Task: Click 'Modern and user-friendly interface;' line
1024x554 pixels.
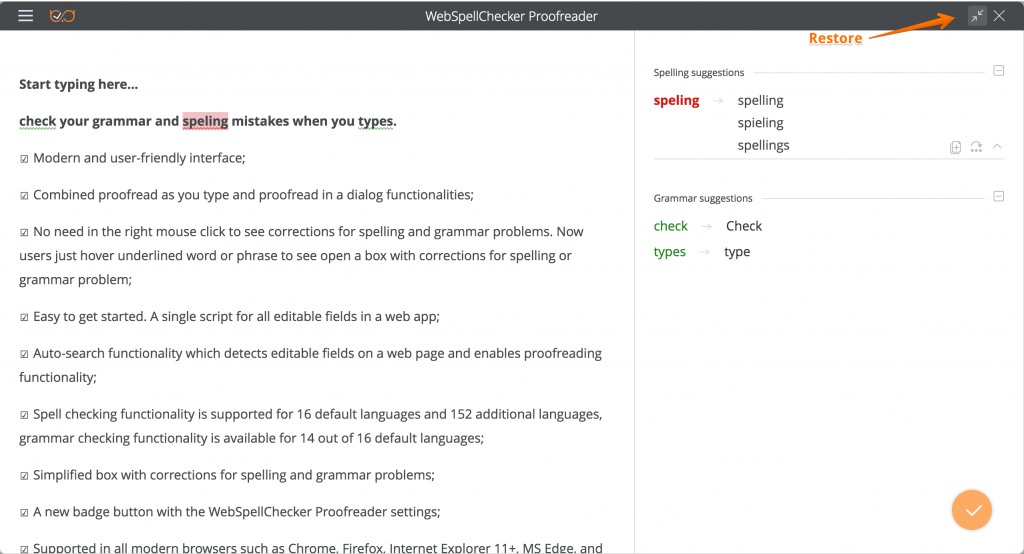Action: pos(132,158)
